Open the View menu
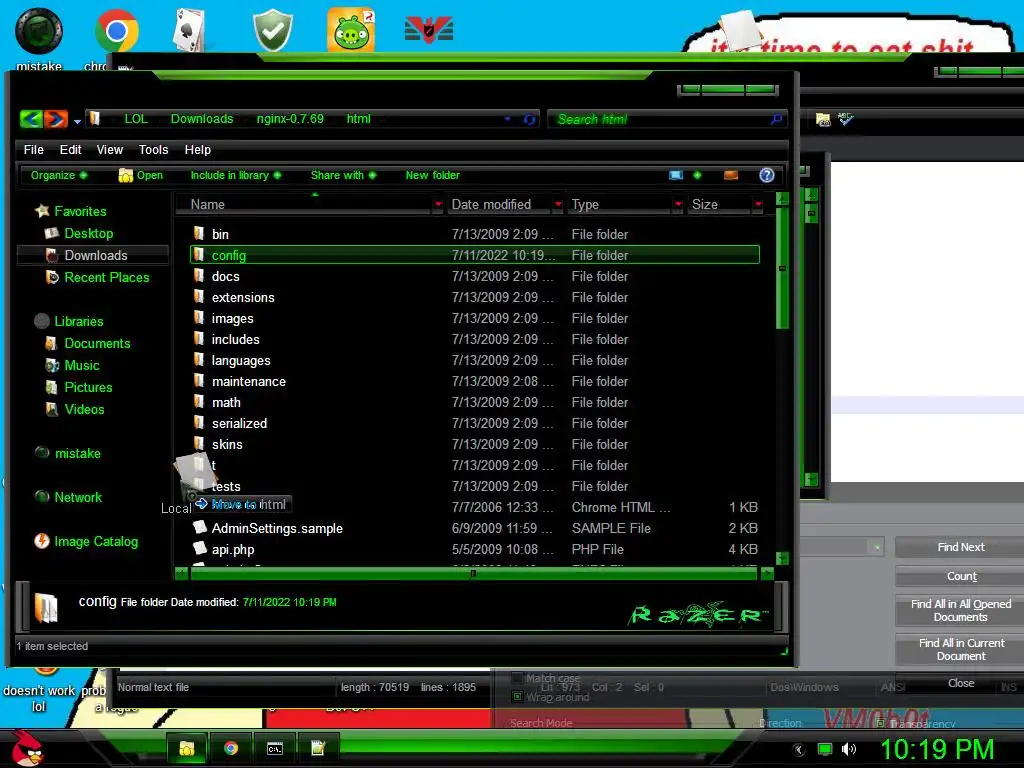 pos(110,150)
